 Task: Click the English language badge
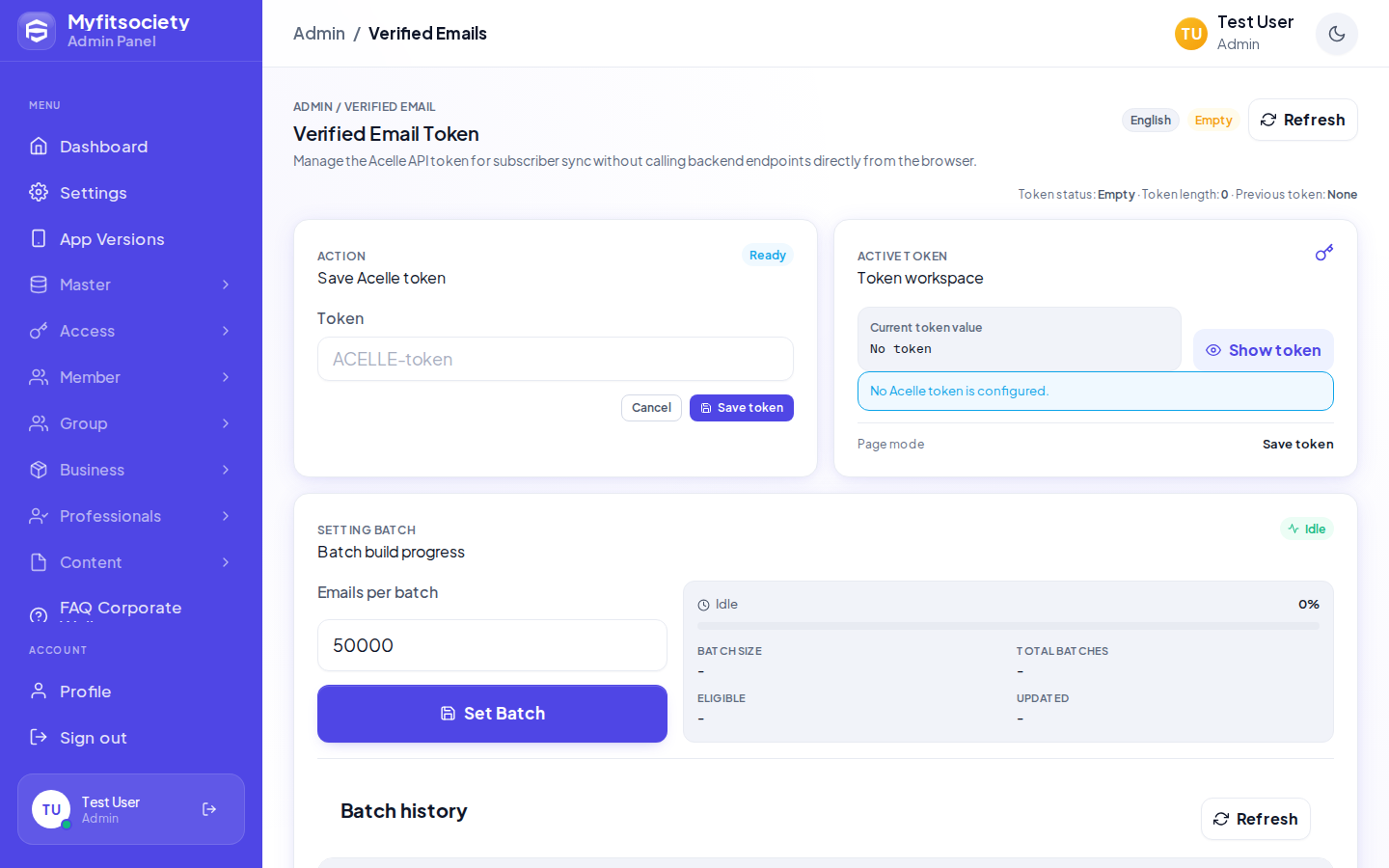click(x=1150, y=121)
